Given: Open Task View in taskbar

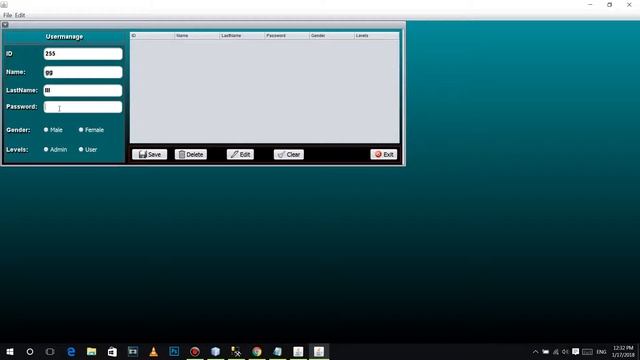Looking at the screenshot, I should click(x=50, y=351).
